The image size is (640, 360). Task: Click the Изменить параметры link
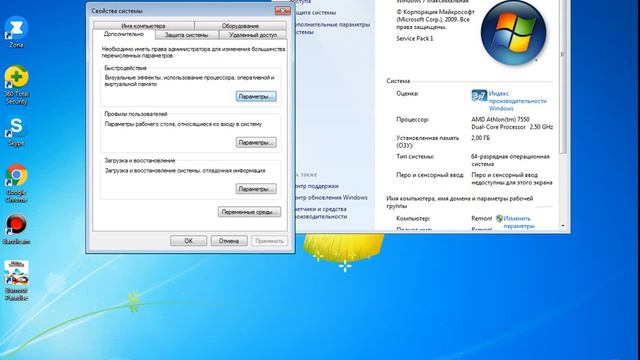click(x=518, y=222)
